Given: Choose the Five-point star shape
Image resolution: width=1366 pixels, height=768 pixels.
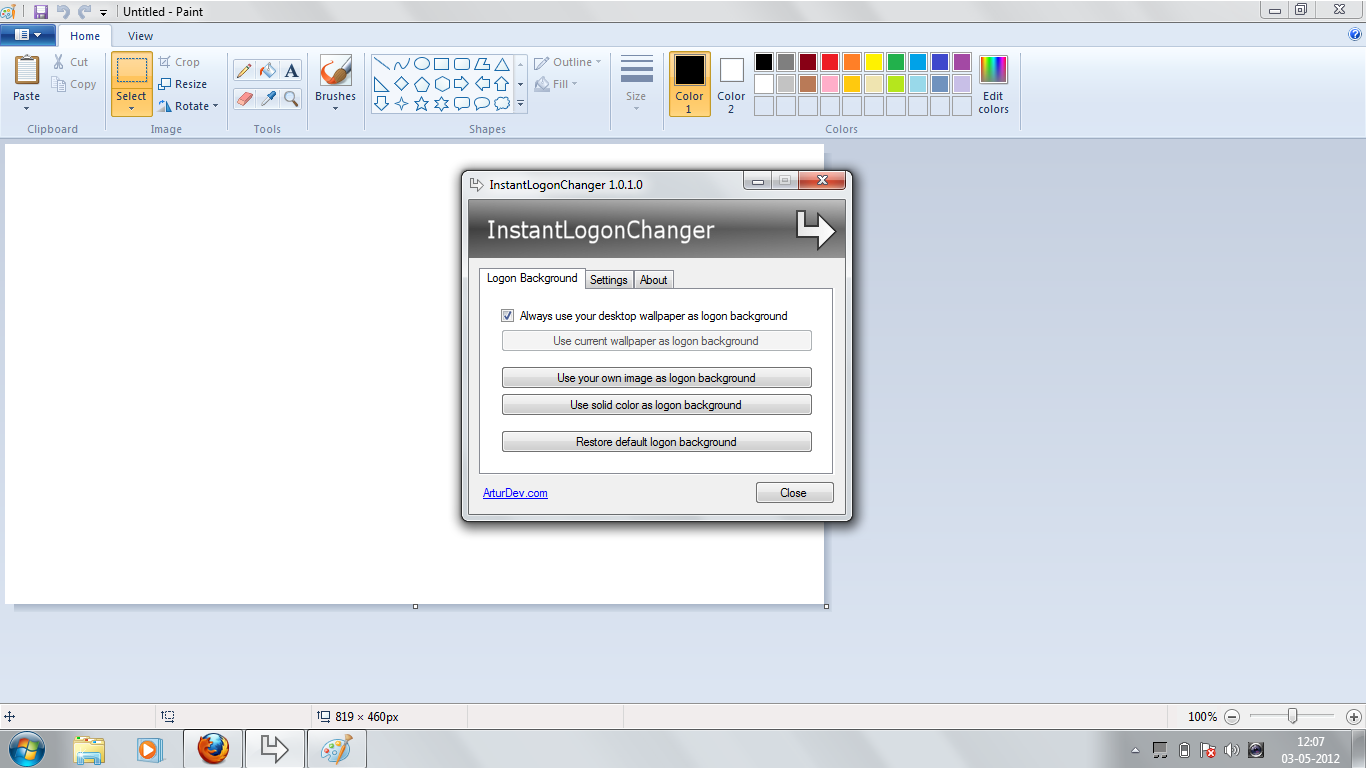Looking at the screenshot, I should coord(421,103).
